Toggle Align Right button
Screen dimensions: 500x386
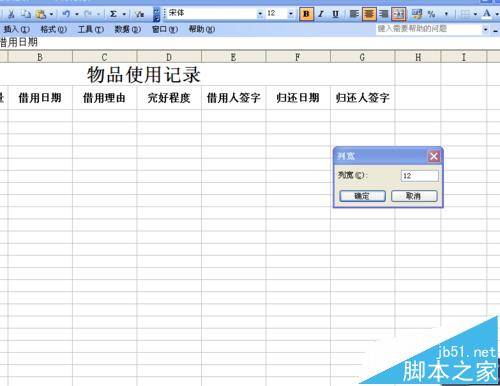[x=384, y=14]
